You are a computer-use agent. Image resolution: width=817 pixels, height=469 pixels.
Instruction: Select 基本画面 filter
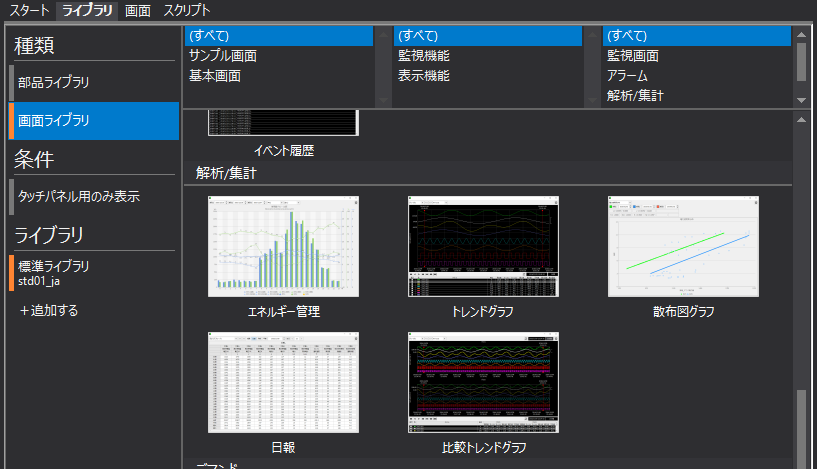click(279, 76)
